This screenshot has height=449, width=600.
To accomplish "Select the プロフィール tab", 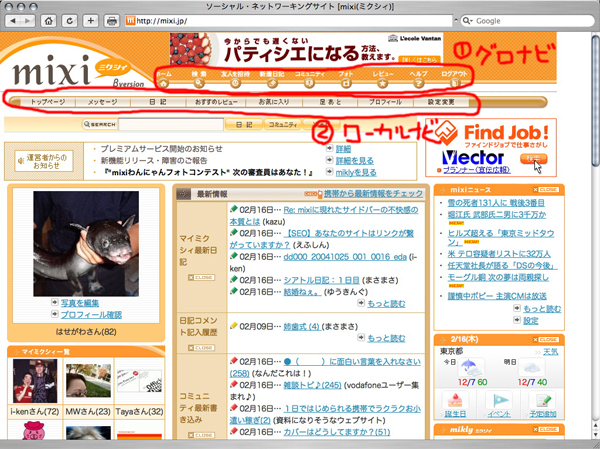I will click(x=385, y=102).
